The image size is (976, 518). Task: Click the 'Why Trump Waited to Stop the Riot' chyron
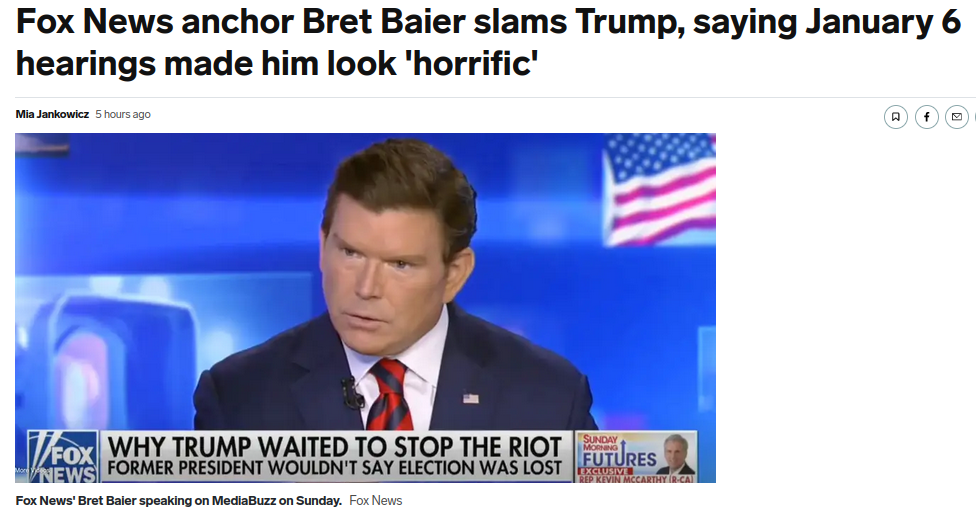pos(335,446)
